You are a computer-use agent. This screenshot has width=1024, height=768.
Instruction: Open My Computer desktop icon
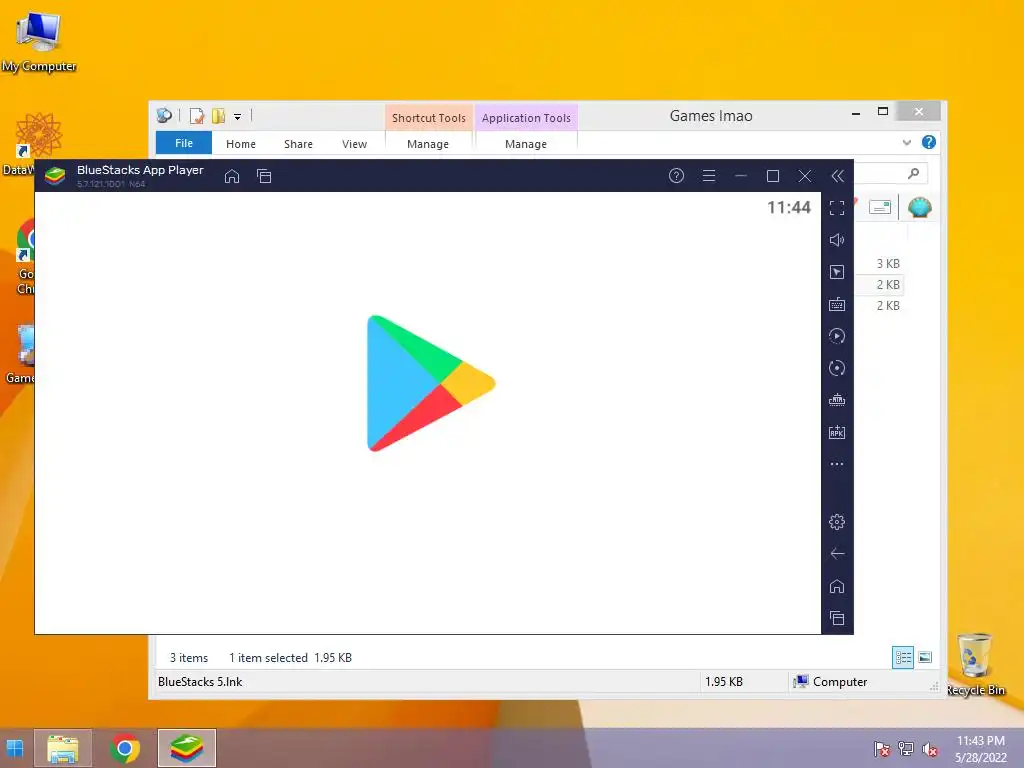pyautogui.click(x=39, y=42)
